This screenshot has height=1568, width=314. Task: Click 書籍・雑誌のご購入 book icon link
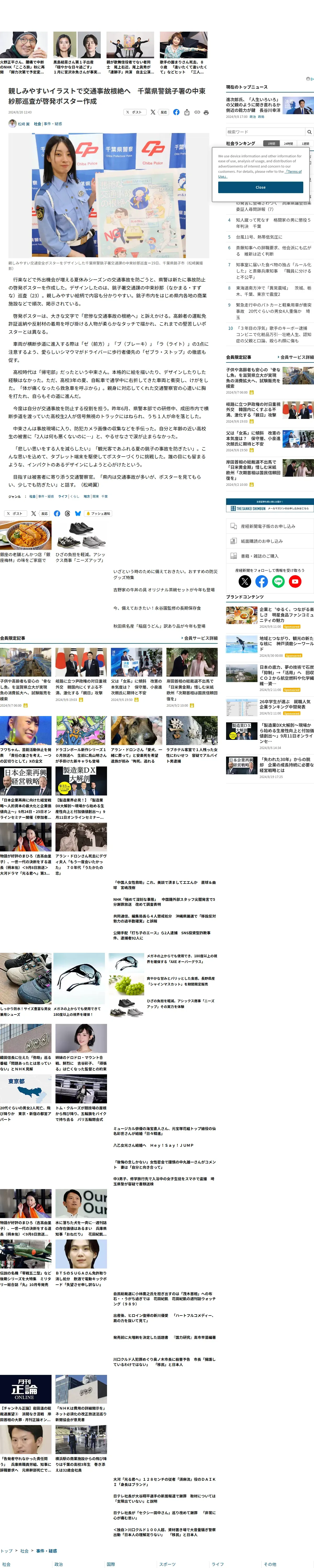pyautogui.click(x=270, y=556)
